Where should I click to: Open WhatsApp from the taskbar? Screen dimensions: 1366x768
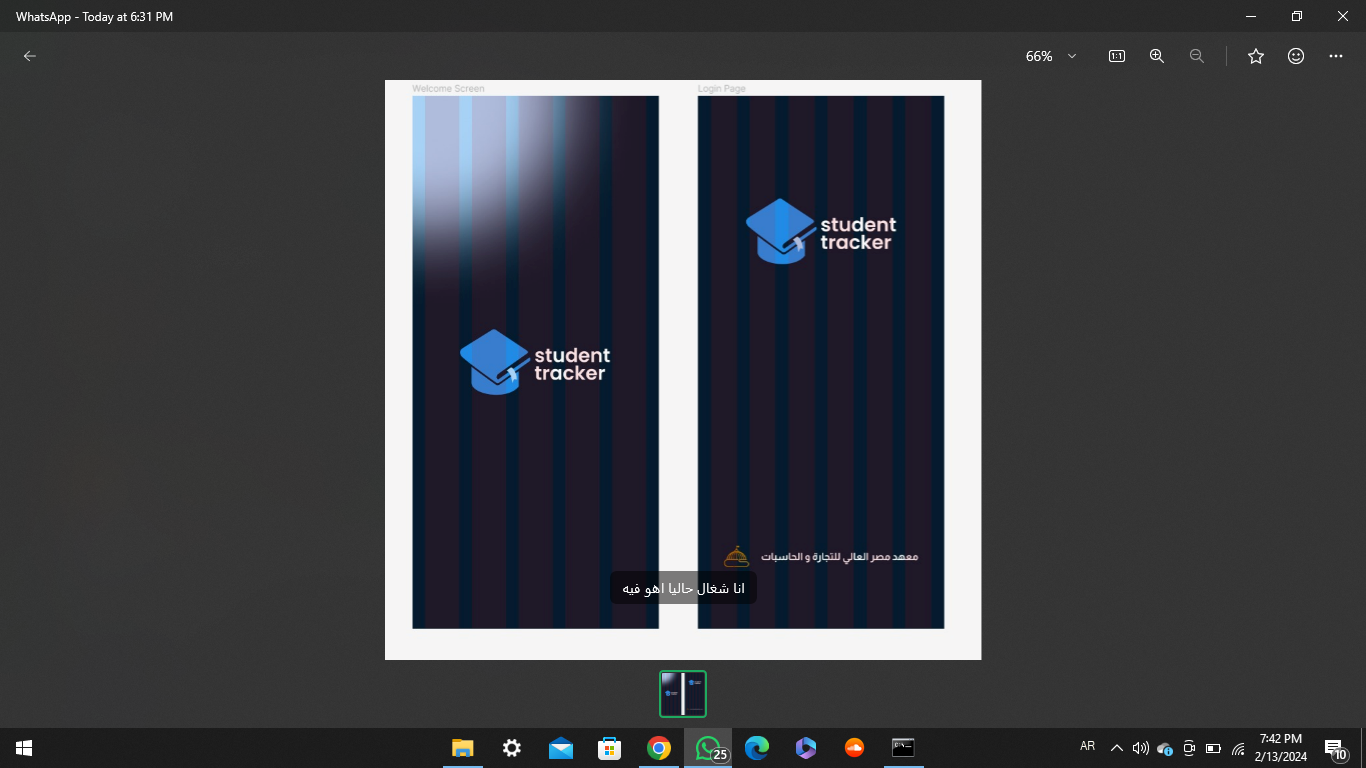click(708, 748)
